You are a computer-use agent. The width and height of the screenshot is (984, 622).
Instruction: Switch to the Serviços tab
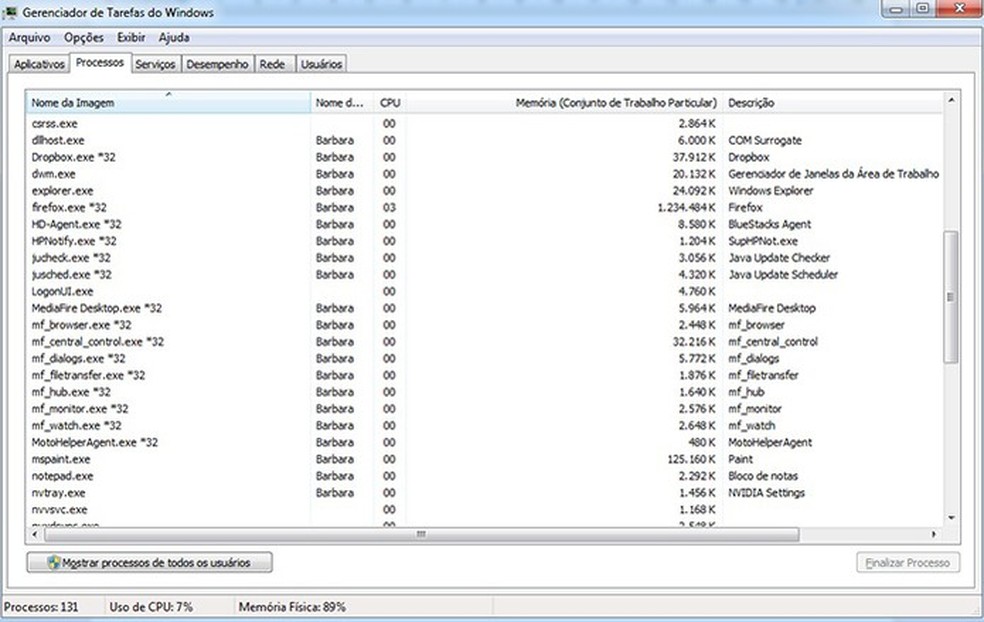click(155, 64)
